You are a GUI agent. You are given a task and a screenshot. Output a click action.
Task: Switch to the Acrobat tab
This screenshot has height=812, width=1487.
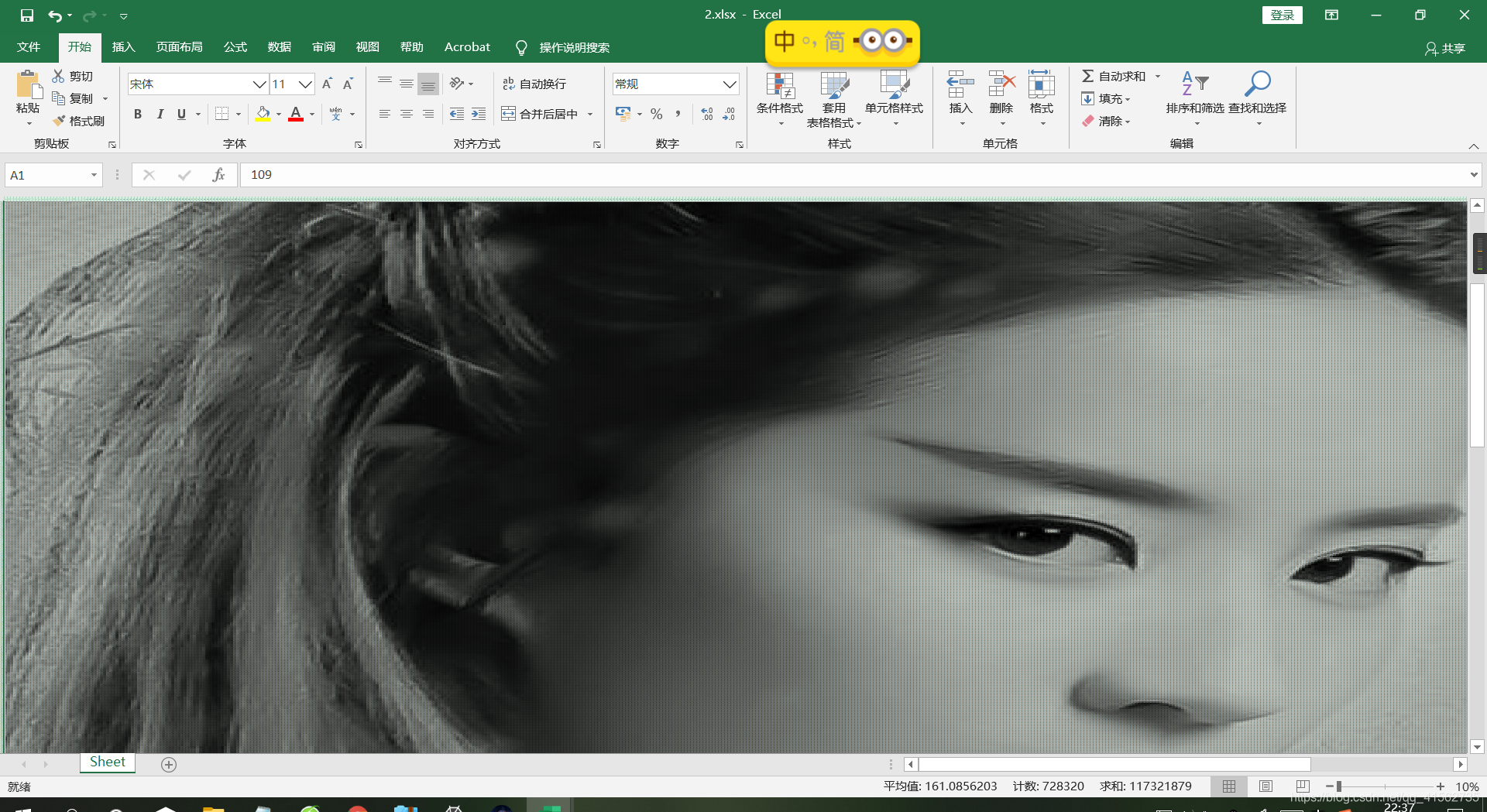[x=467, y=47]
